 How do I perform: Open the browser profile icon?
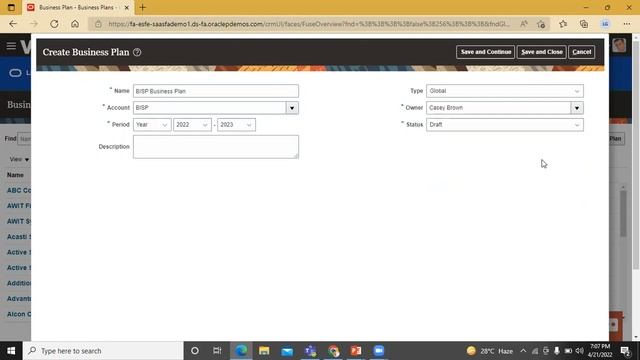pos(605,24)
